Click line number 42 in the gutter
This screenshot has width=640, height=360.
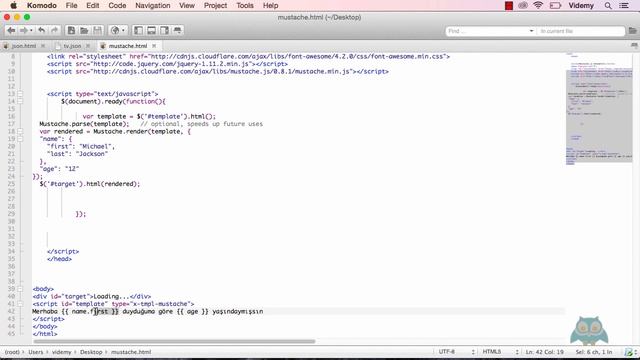click(11, 311)
